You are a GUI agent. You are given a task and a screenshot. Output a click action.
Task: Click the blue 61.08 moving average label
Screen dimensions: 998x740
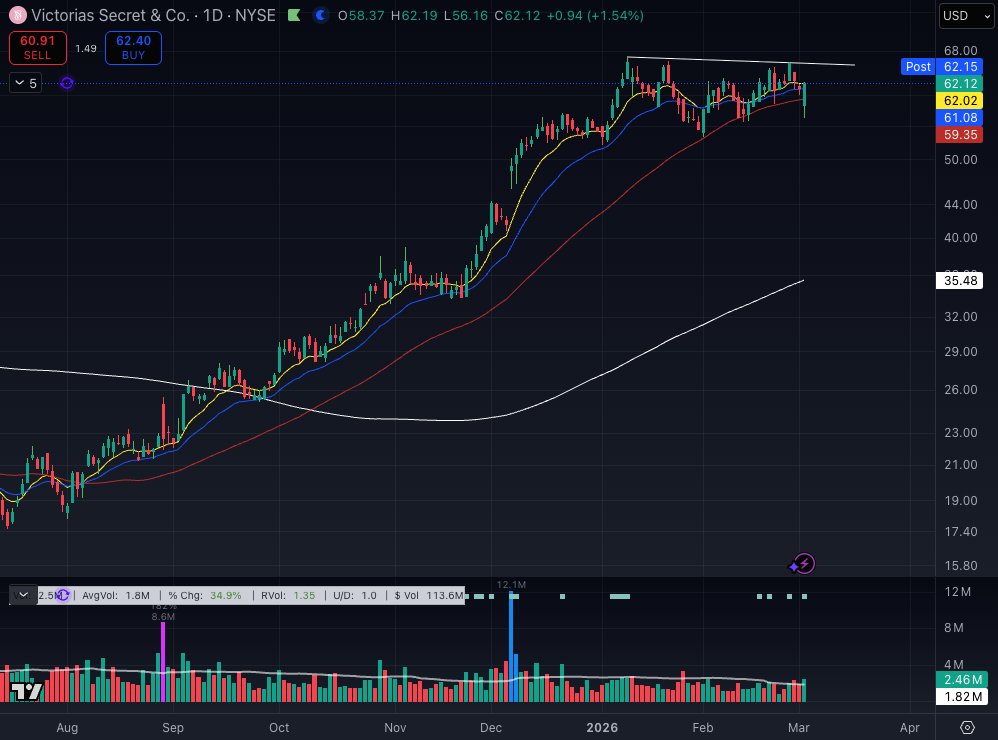[x=960, y=118]
